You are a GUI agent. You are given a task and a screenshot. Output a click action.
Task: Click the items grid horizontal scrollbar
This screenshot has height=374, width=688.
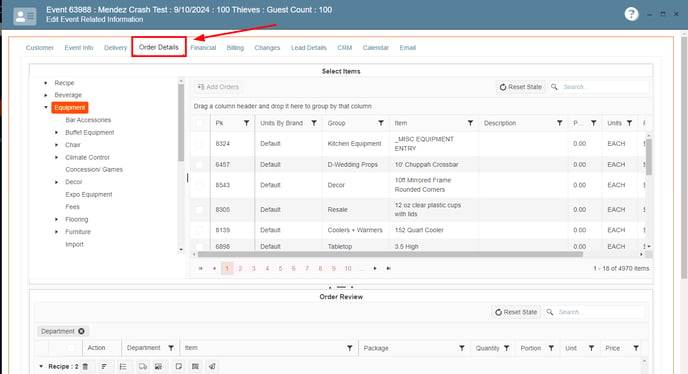tap(390, 254)
